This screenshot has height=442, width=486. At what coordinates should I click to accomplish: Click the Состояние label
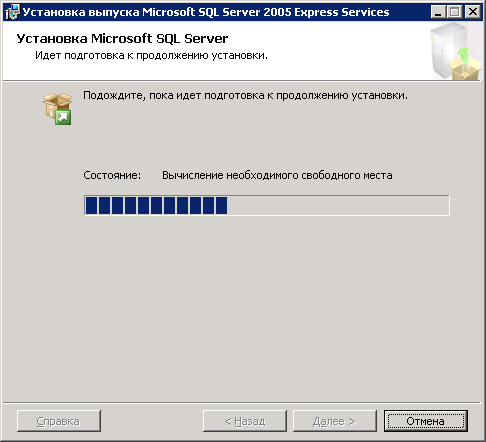point(112,175)
